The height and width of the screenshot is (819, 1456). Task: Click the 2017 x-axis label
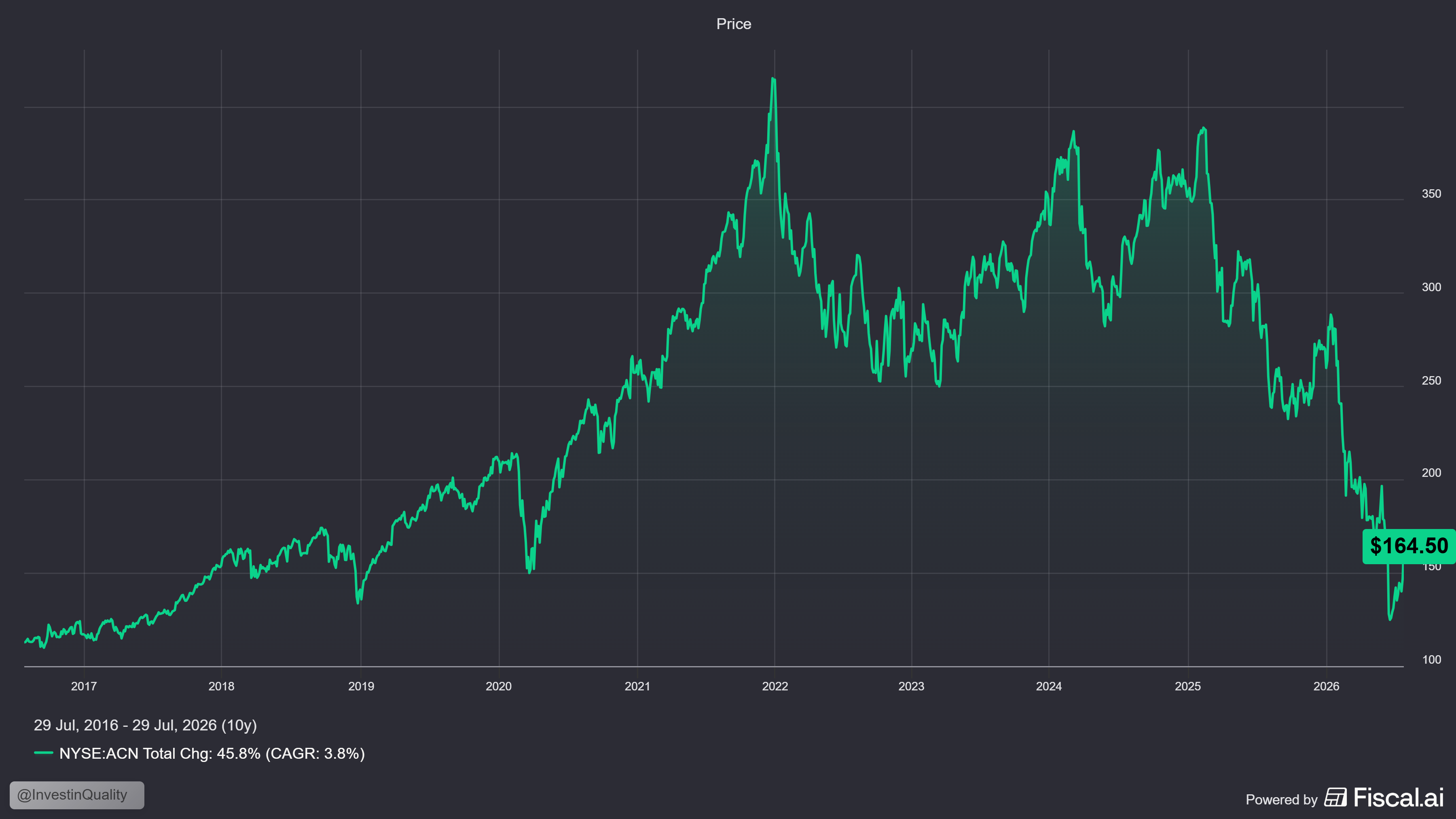[84, 686]
